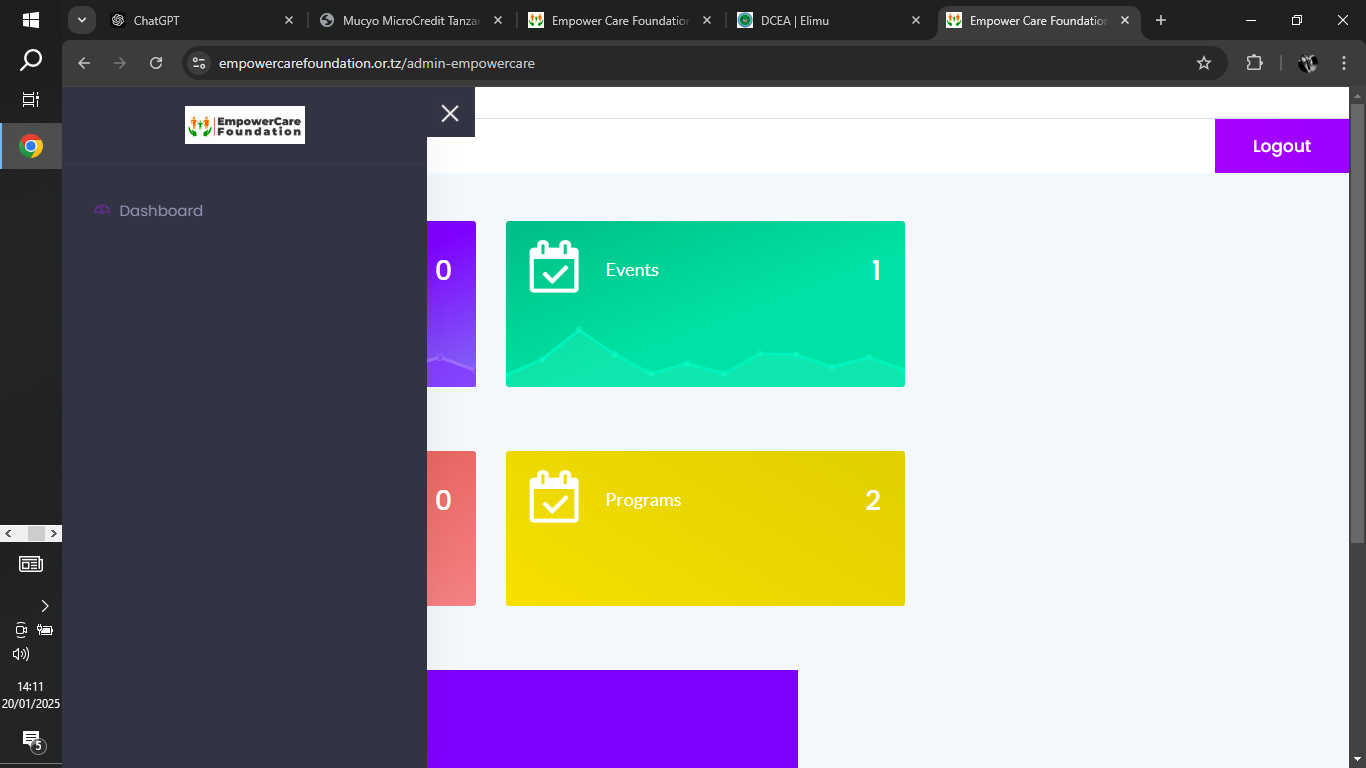Open Chrome's three-dot menu
This screenshot has width=1366, height=768.
tap(1344, 63)
